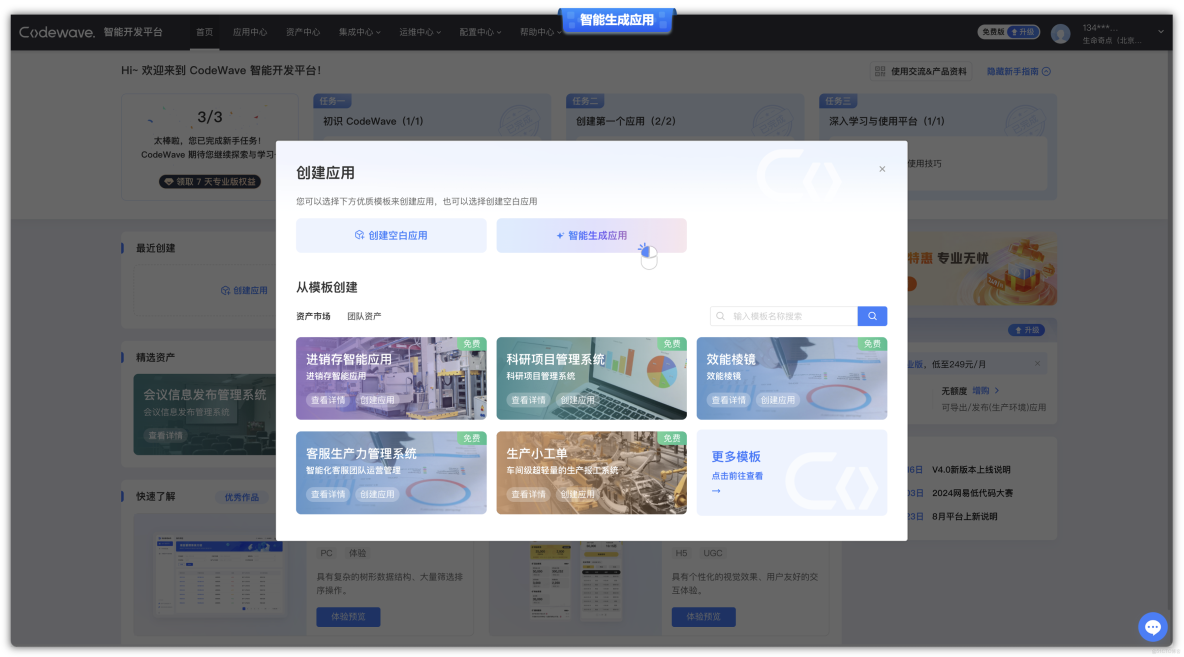Open the user avatar in the top-right
Viewport: 1184px width, 657px height.
(1059, 31)
